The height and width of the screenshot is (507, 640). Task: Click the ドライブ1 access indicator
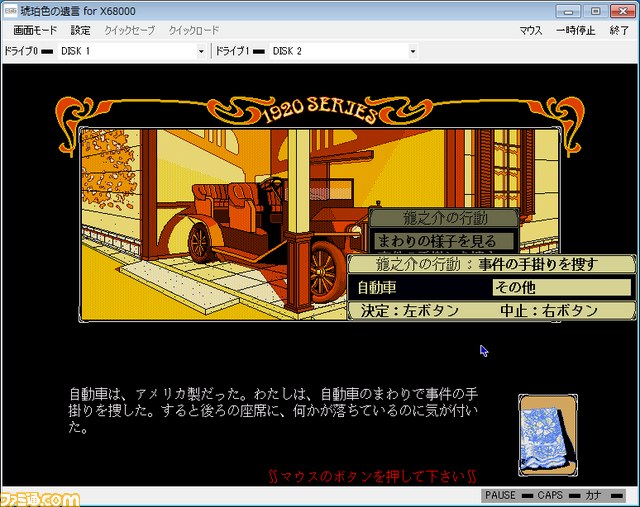[x=259, y=51]
